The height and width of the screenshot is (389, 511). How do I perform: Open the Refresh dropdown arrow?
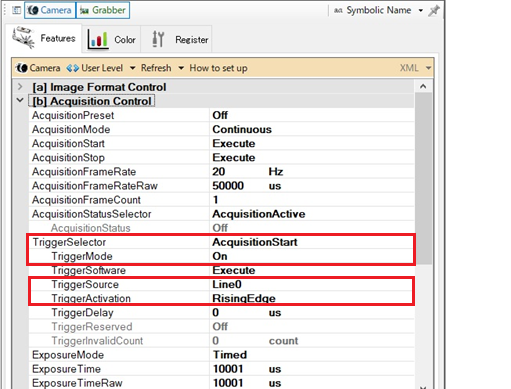click(181, 68)
